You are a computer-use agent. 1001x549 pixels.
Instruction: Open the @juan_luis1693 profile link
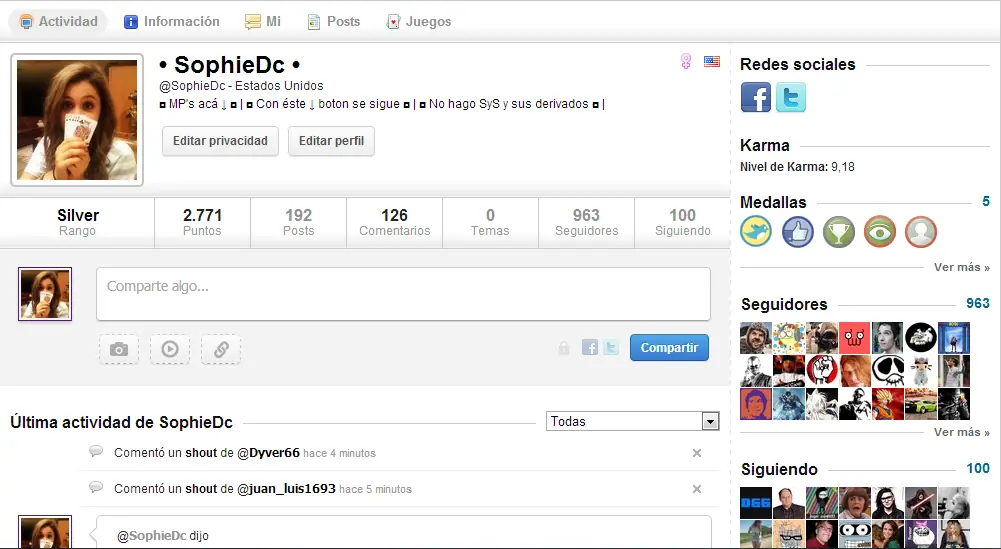[x=286, y=489]
